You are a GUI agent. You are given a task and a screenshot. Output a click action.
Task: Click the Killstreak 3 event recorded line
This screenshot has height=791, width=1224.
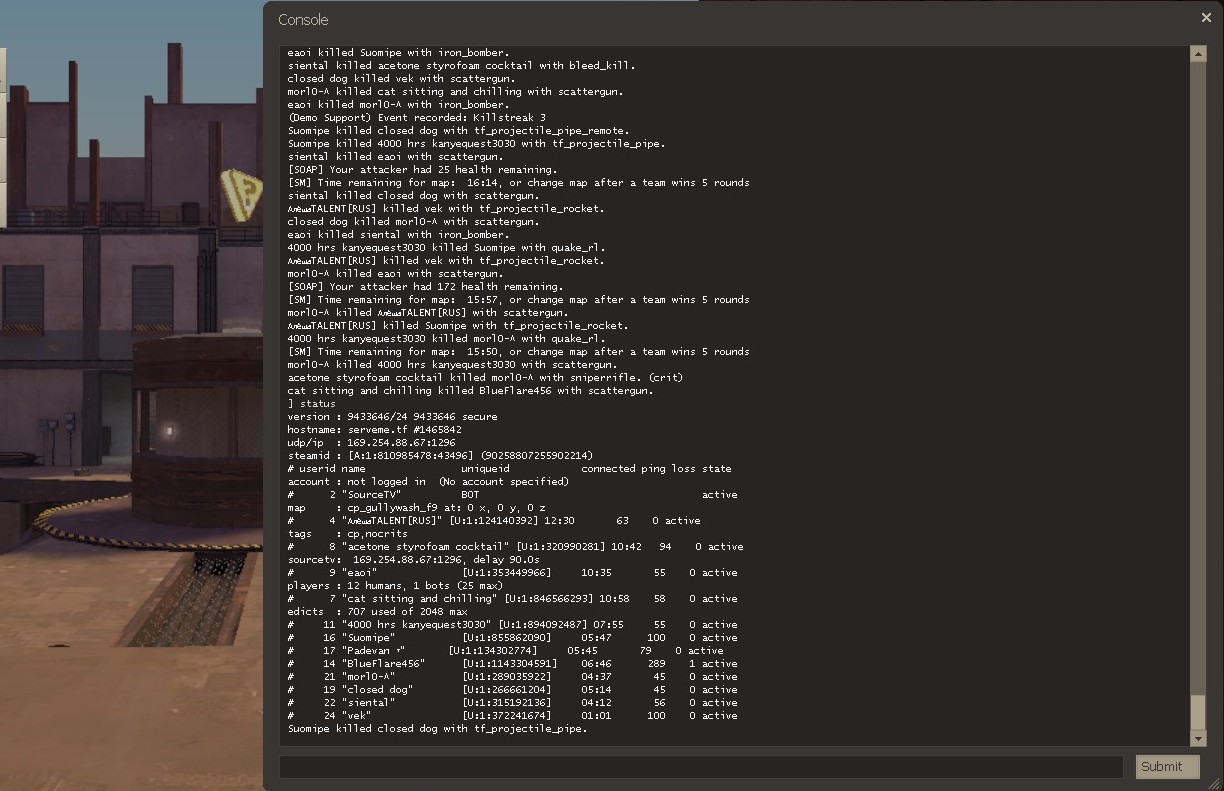tap(416, 118)
